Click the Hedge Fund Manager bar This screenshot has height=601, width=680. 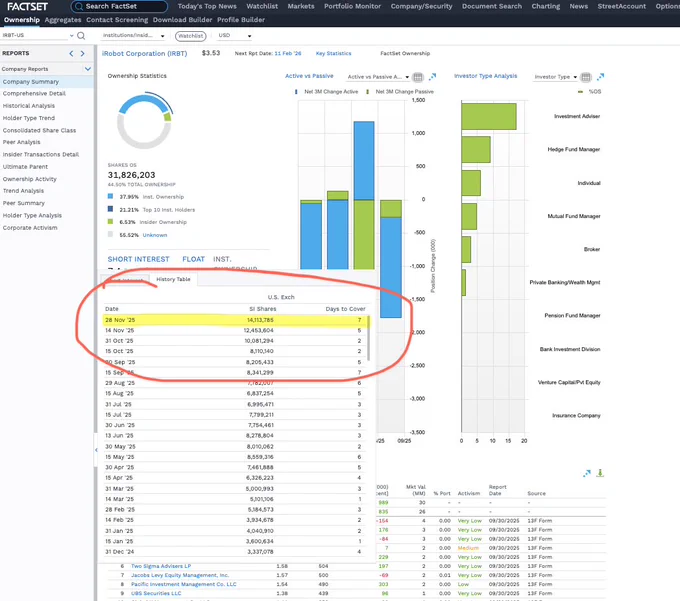tap(476, 150)
